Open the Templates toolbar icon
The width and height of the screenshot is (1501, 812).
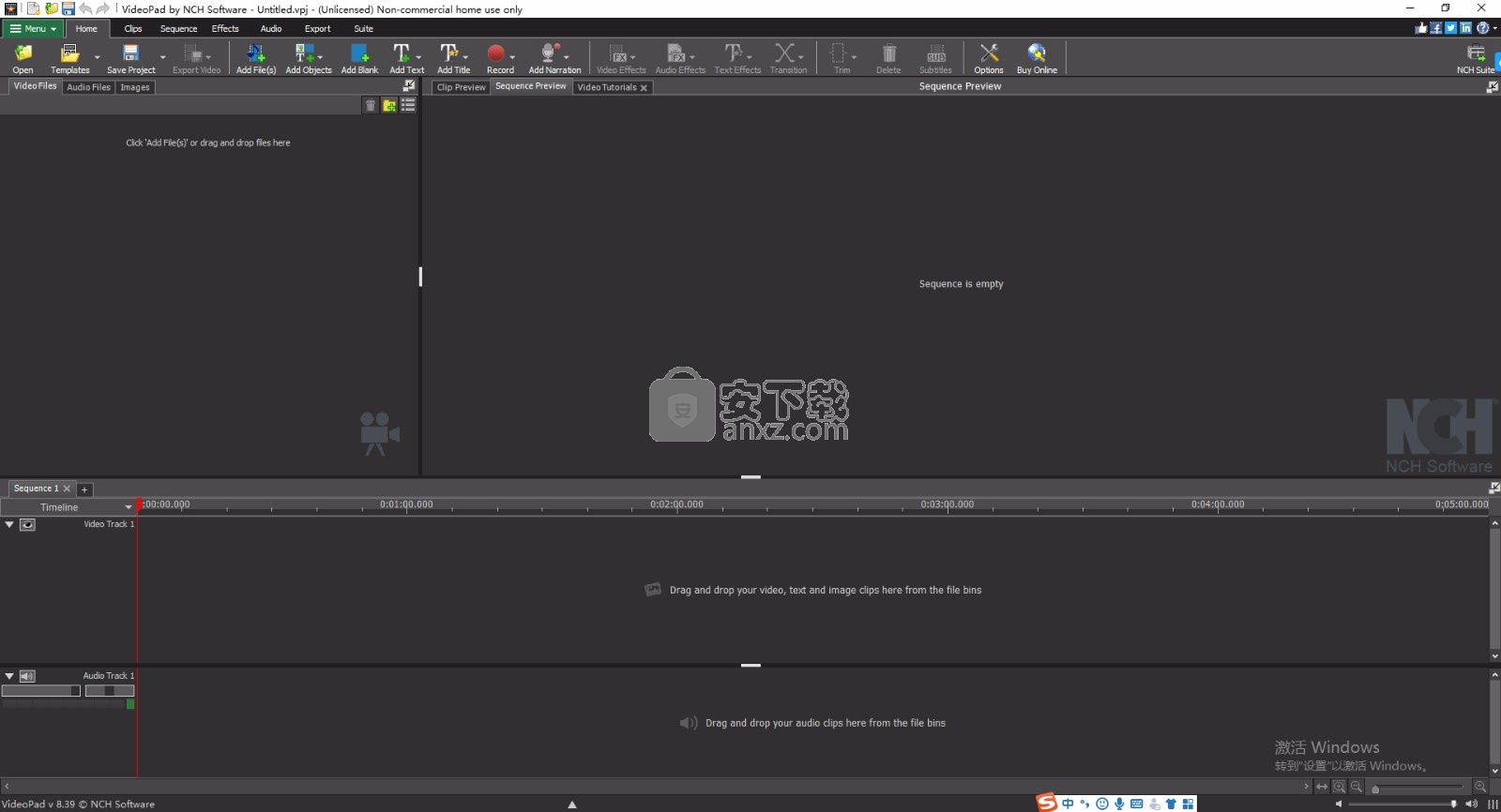[x=69, y=58]
